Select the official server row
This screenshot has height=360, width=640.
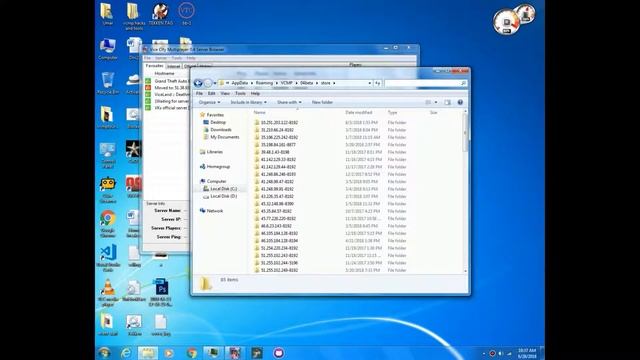click(x=167, y=108)
